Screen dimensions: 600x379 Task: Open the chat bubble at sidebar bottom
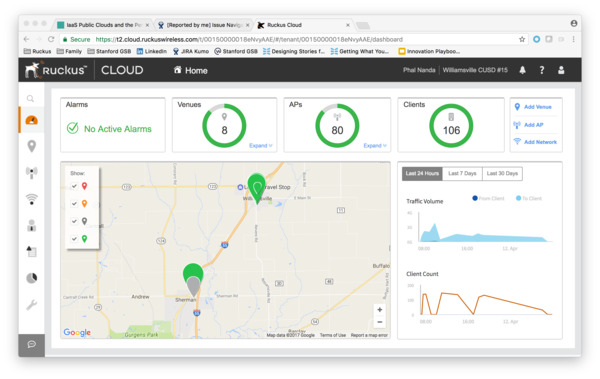point(31,344)
